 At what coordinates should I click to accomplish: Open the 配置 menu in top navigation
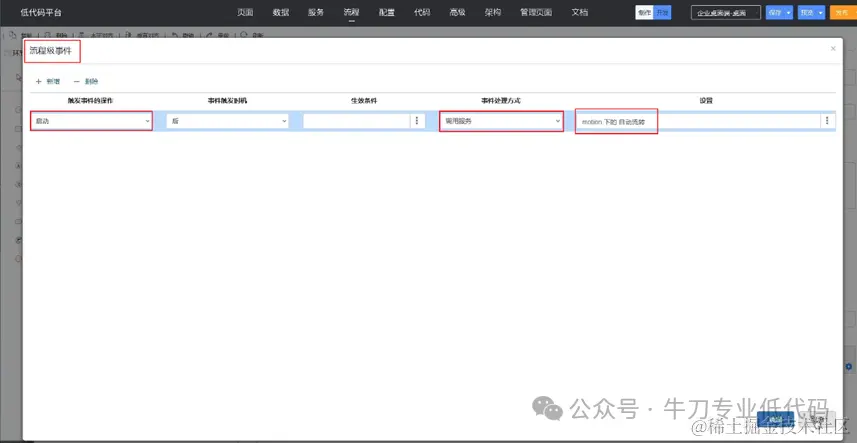(387, 12)
